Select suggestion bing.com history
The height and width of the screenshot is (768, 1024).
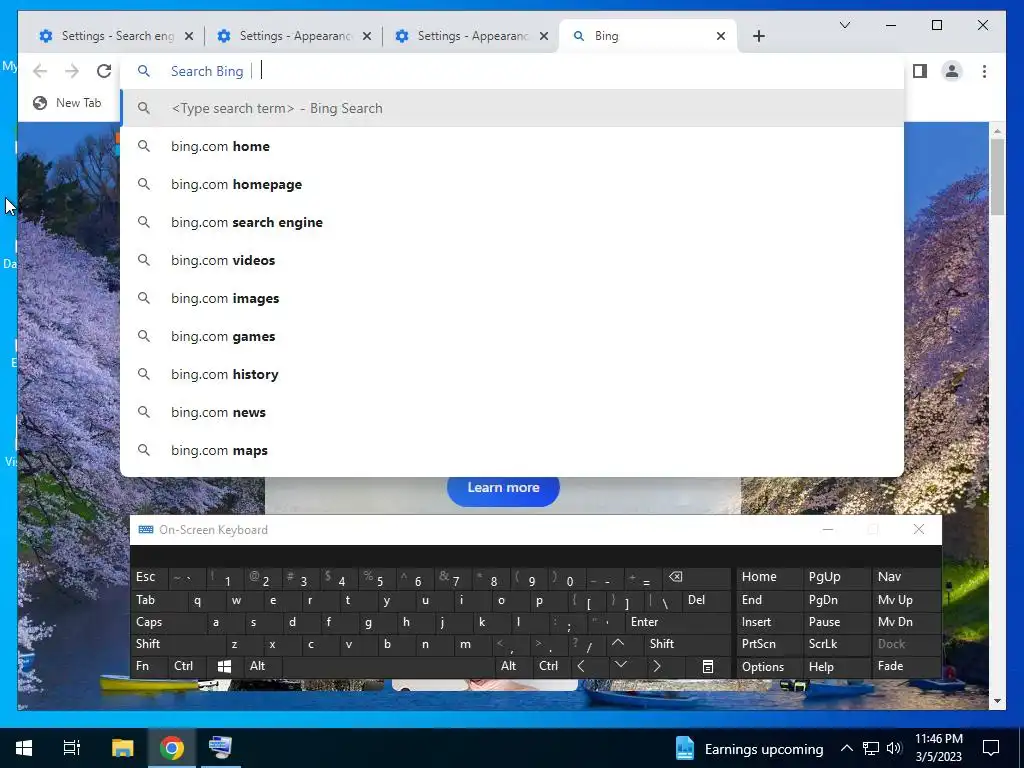coord(512,374)
